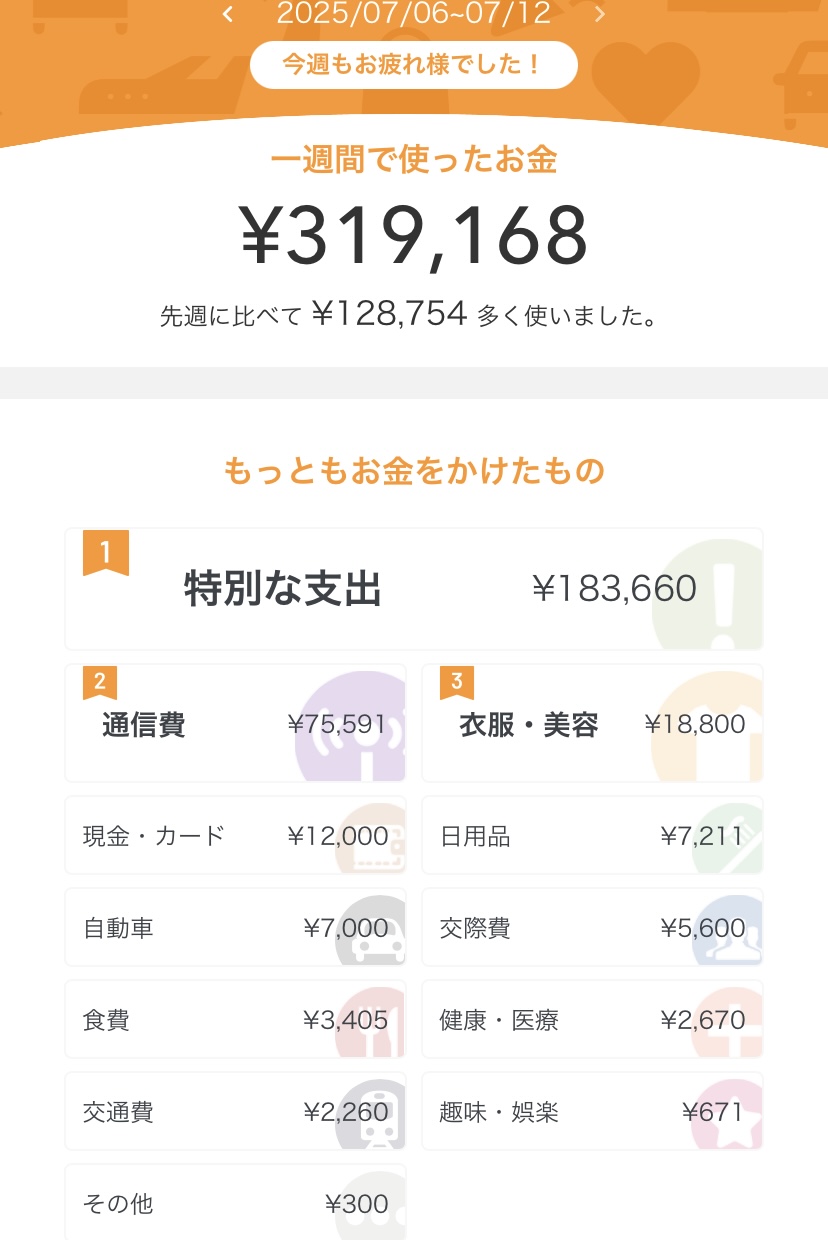The image size is (828, 1240).
Task: Open the 日用品 category row
Action: (591, 836)
